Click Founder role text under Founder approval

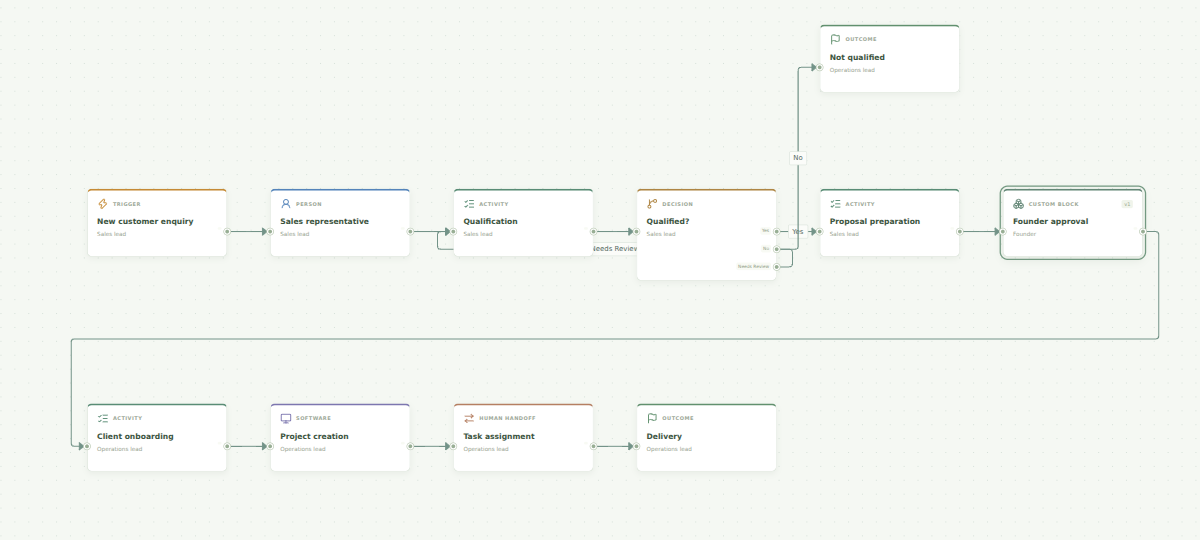tap(1024, 234)
